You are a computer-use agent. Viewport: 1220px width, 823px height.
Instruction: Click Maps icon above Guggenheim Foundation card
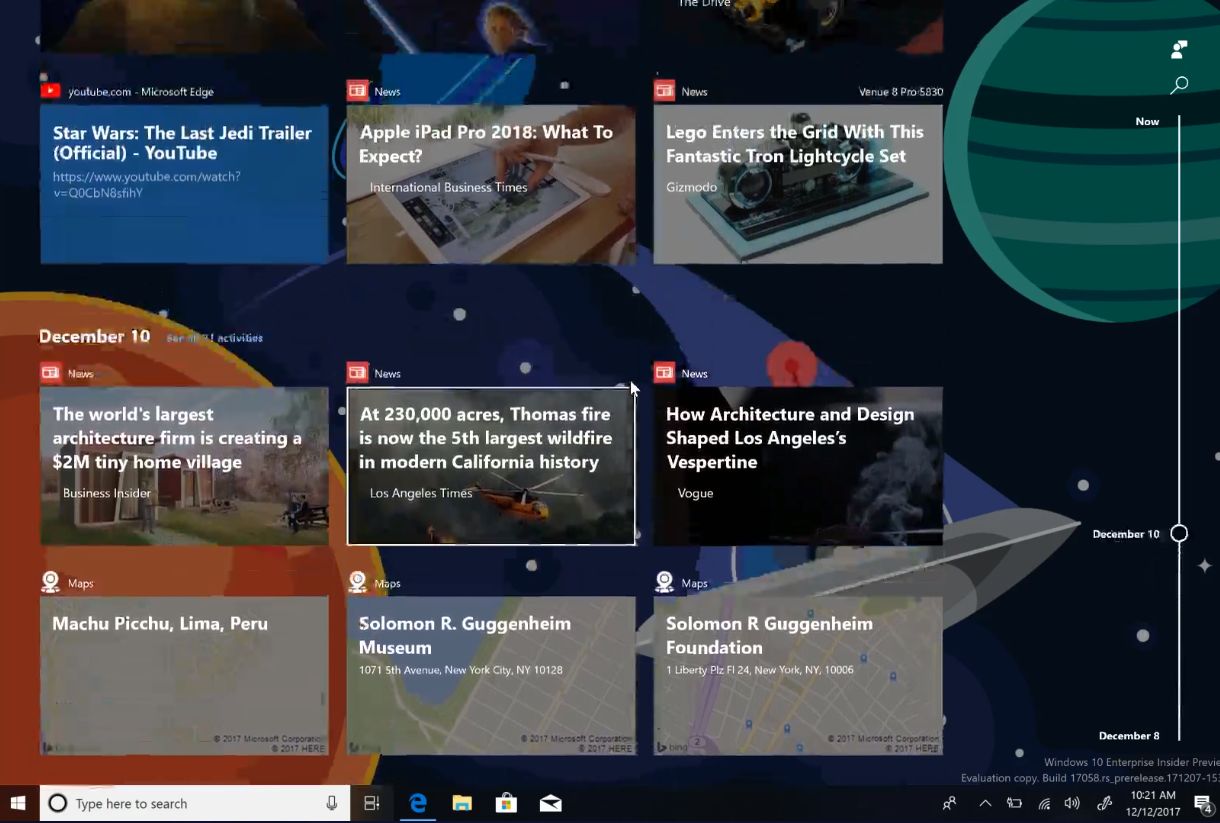[664, 582]
